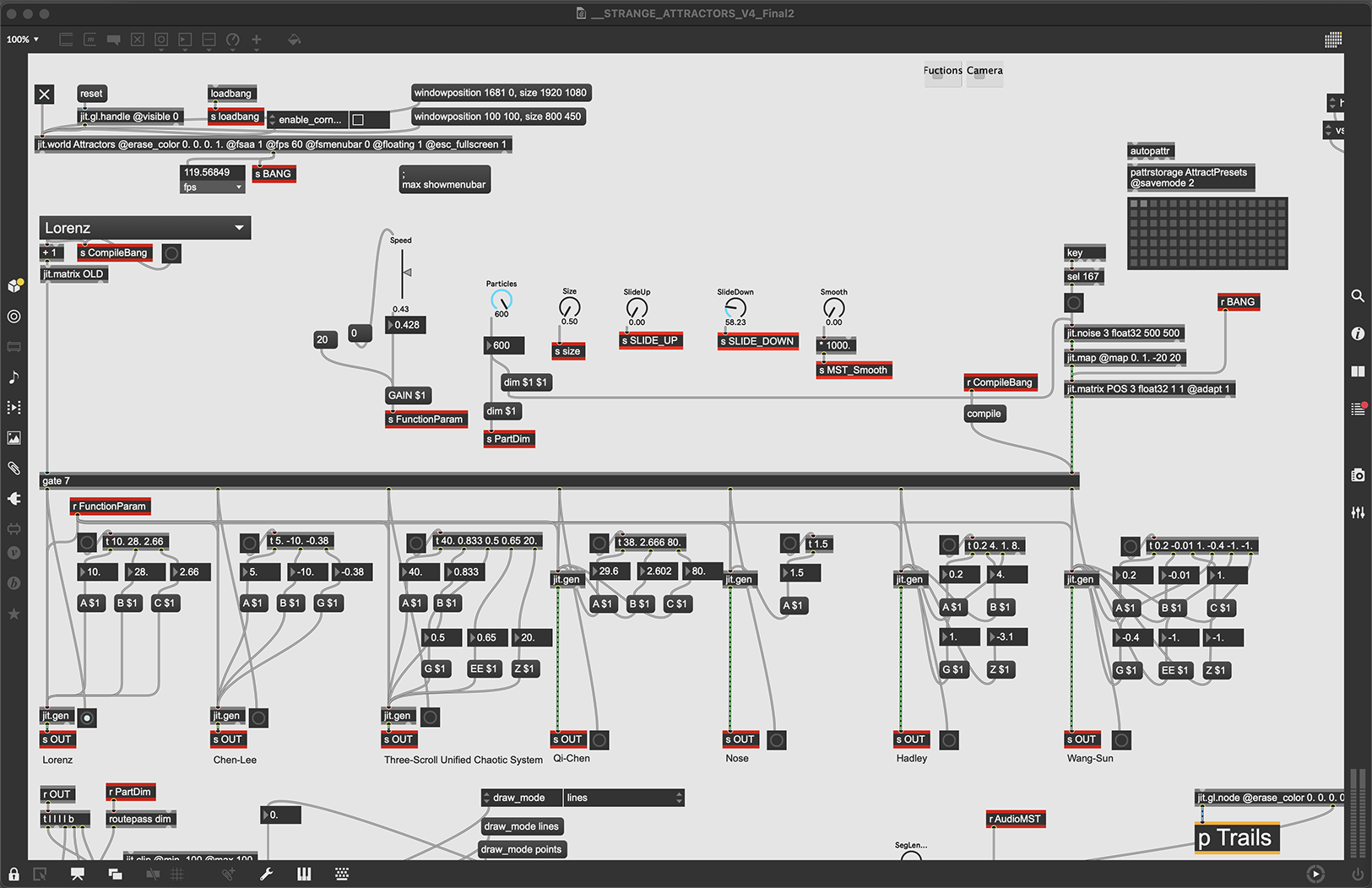Viewport: 1372px width, 888px height.
Task: Click the patcher lock icon
Action: [14, 874]
